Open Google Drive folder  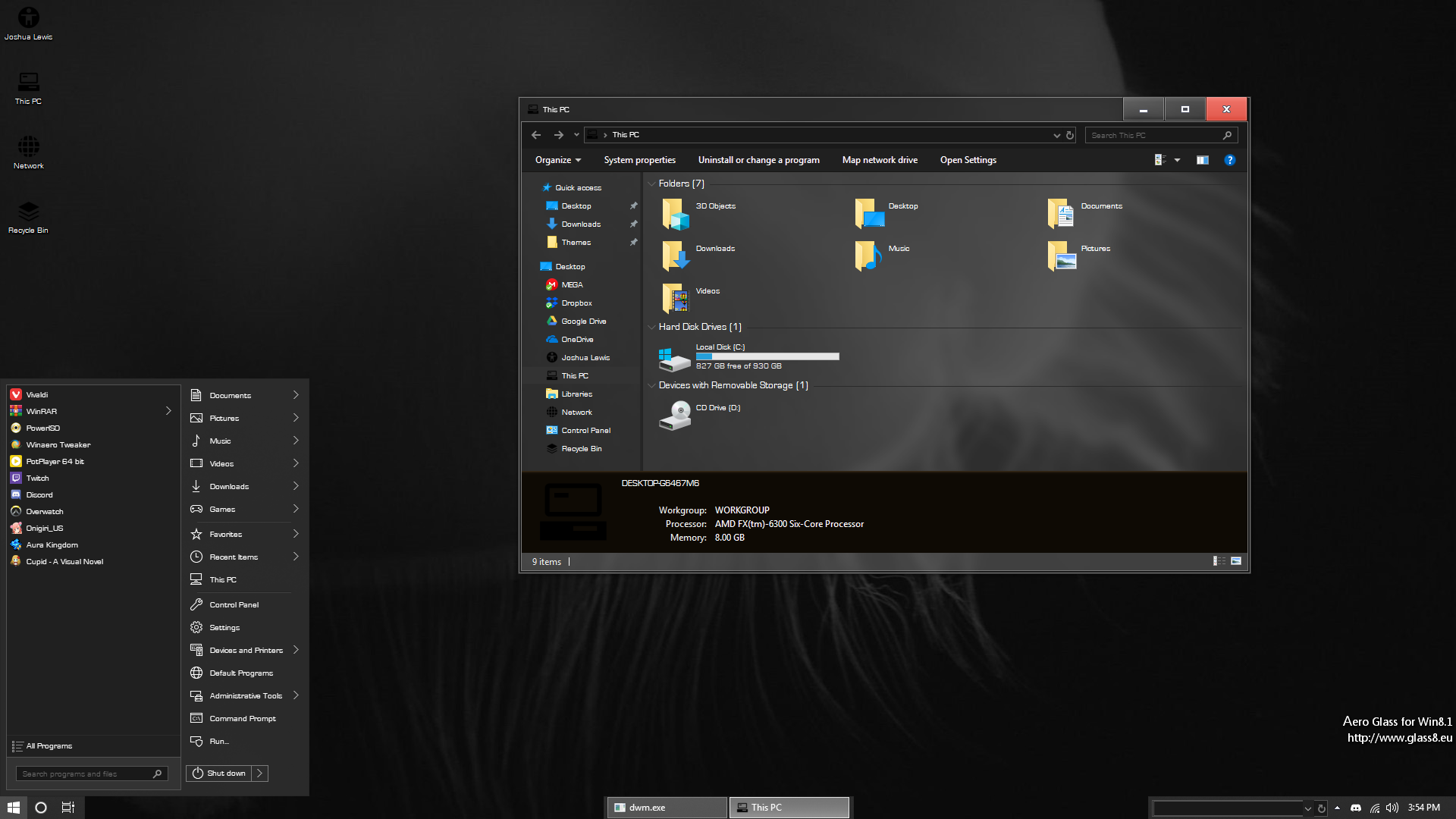pos(583,320)
